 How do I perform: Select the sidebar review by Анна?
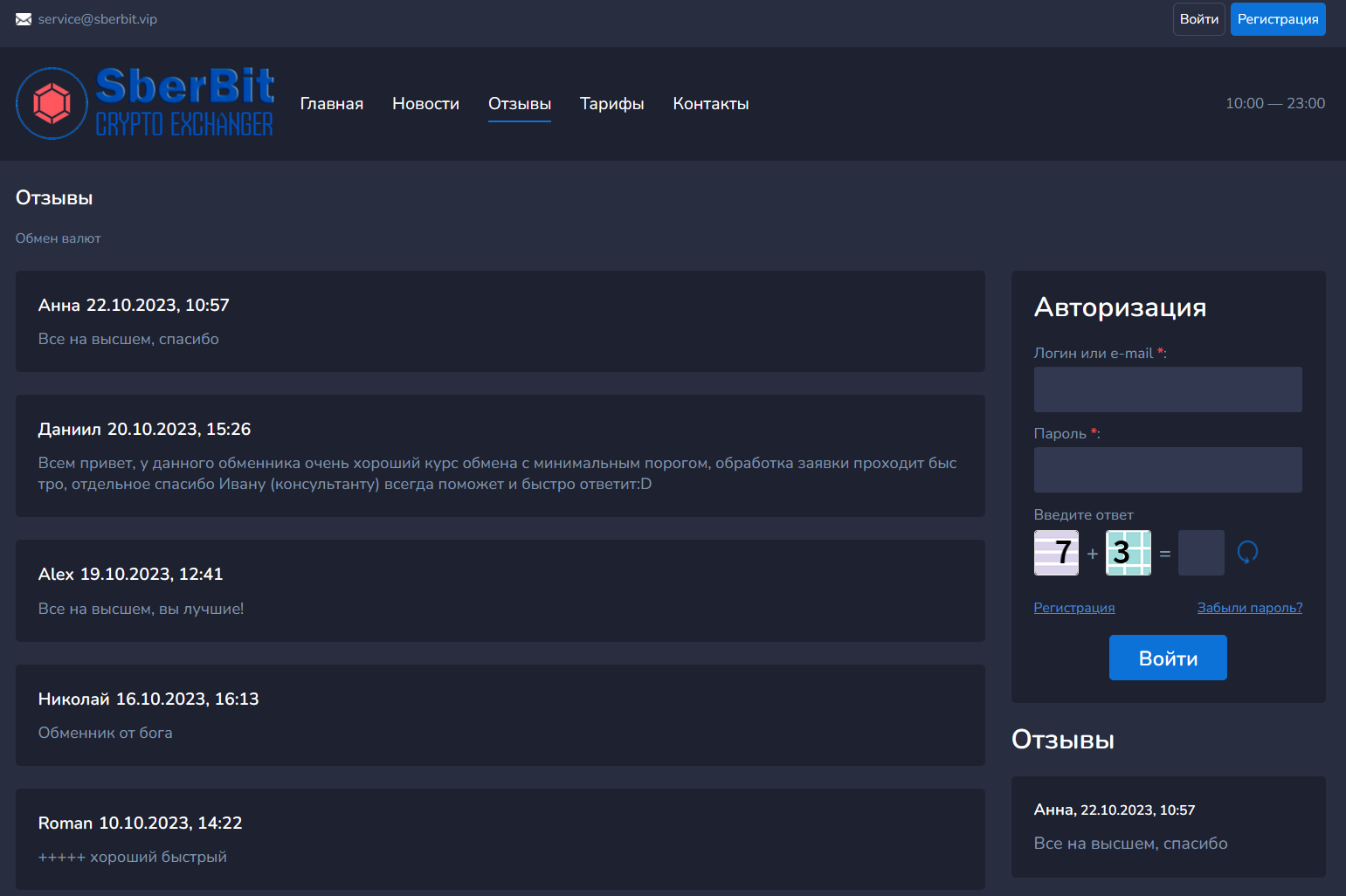[x=1169, y=827]
